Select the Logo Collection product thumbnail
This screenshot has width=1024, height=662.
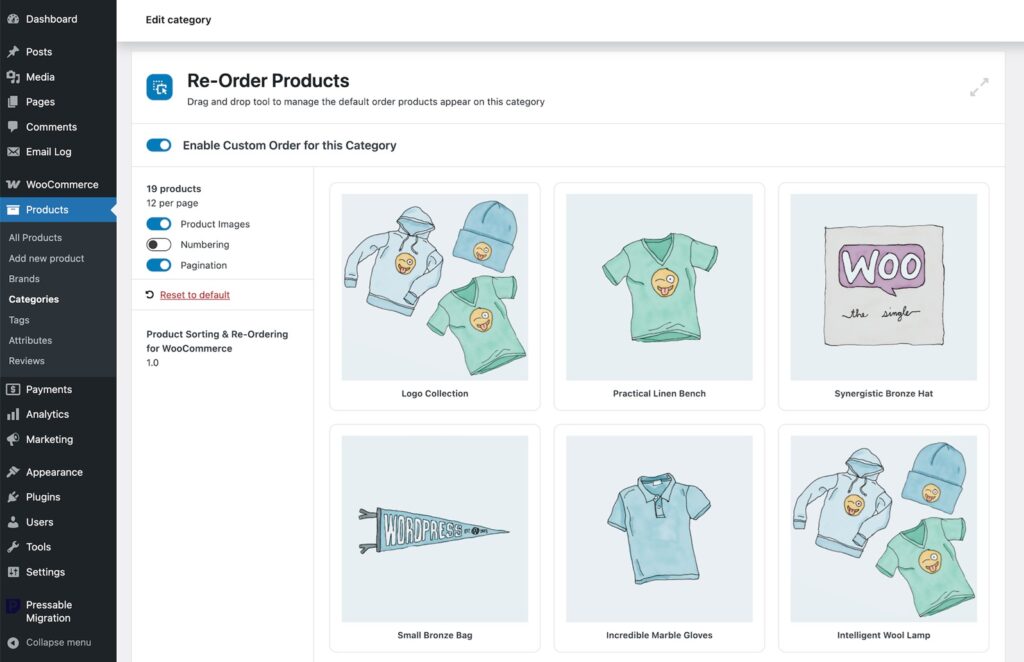click(434, 285)
